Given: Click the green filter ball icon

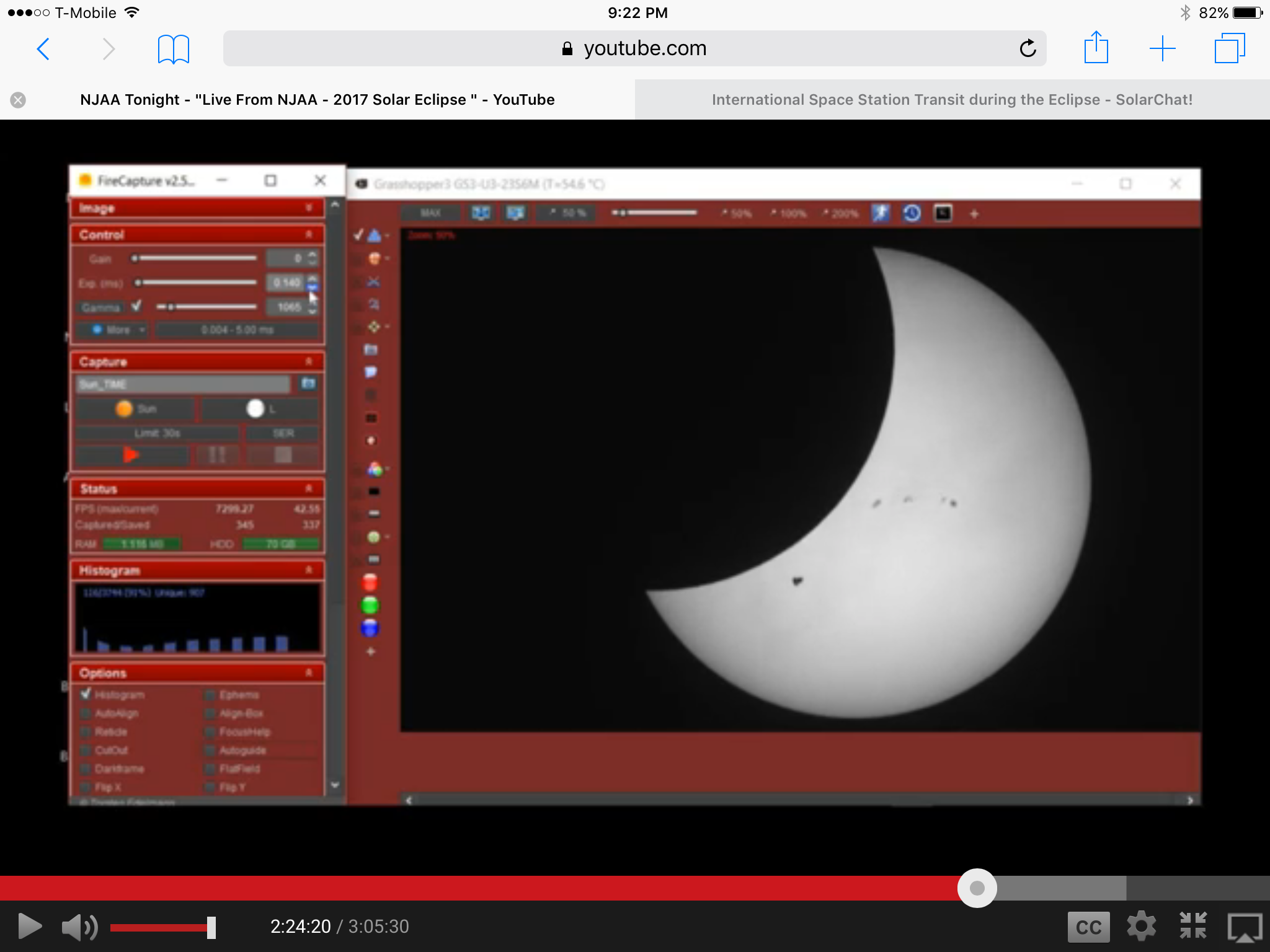Looking at the screenshot, I should click(x=370, y=605).
